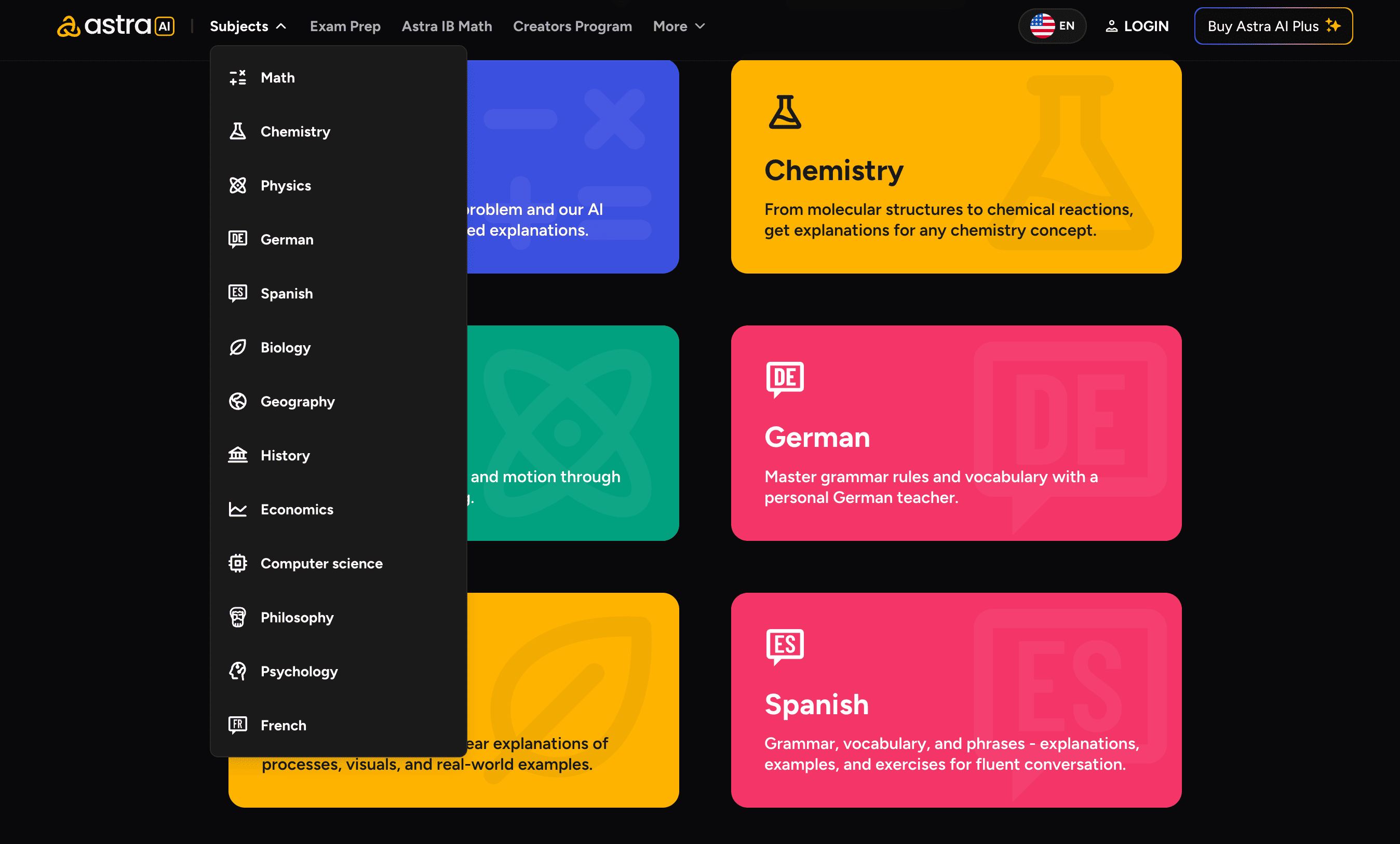Click the Biology leaf icon in dropdown
Screen dimensions: 1400x844
(x=237, y=348)
